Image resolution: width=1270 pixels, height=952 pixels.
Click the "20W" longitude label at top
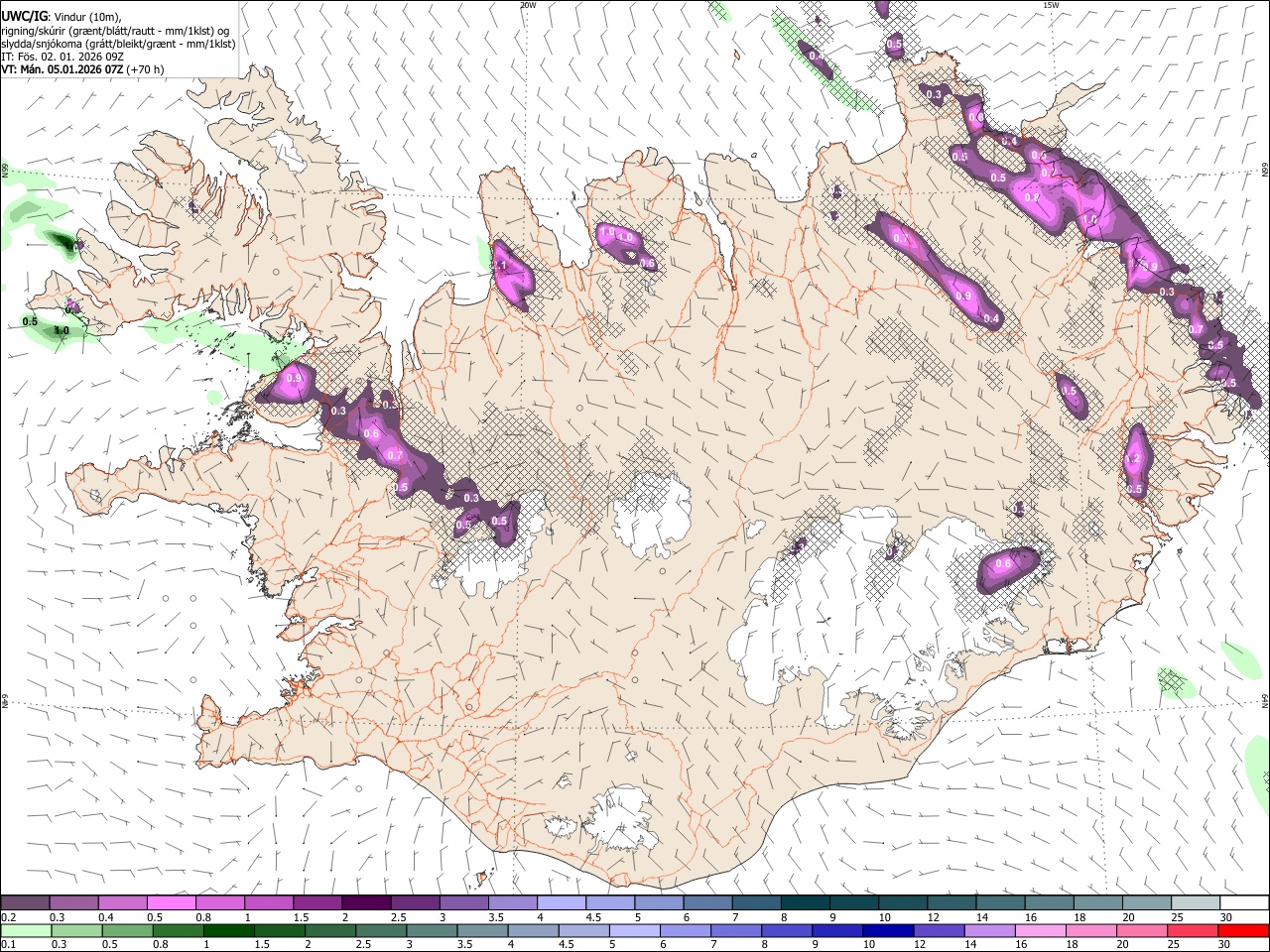point(528,5)
